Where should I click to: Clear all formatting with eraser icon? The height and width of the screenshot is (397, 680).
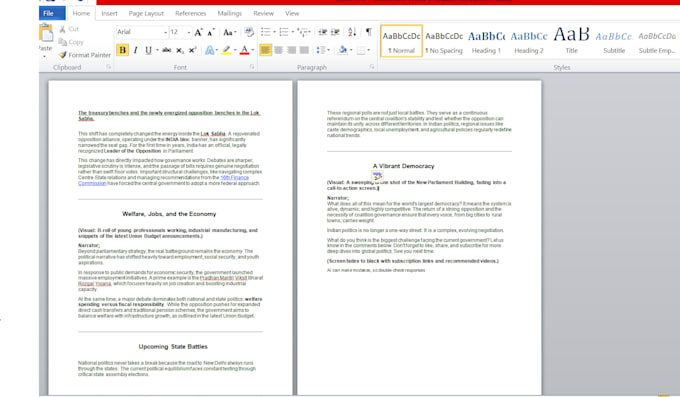tap(249, 32)
